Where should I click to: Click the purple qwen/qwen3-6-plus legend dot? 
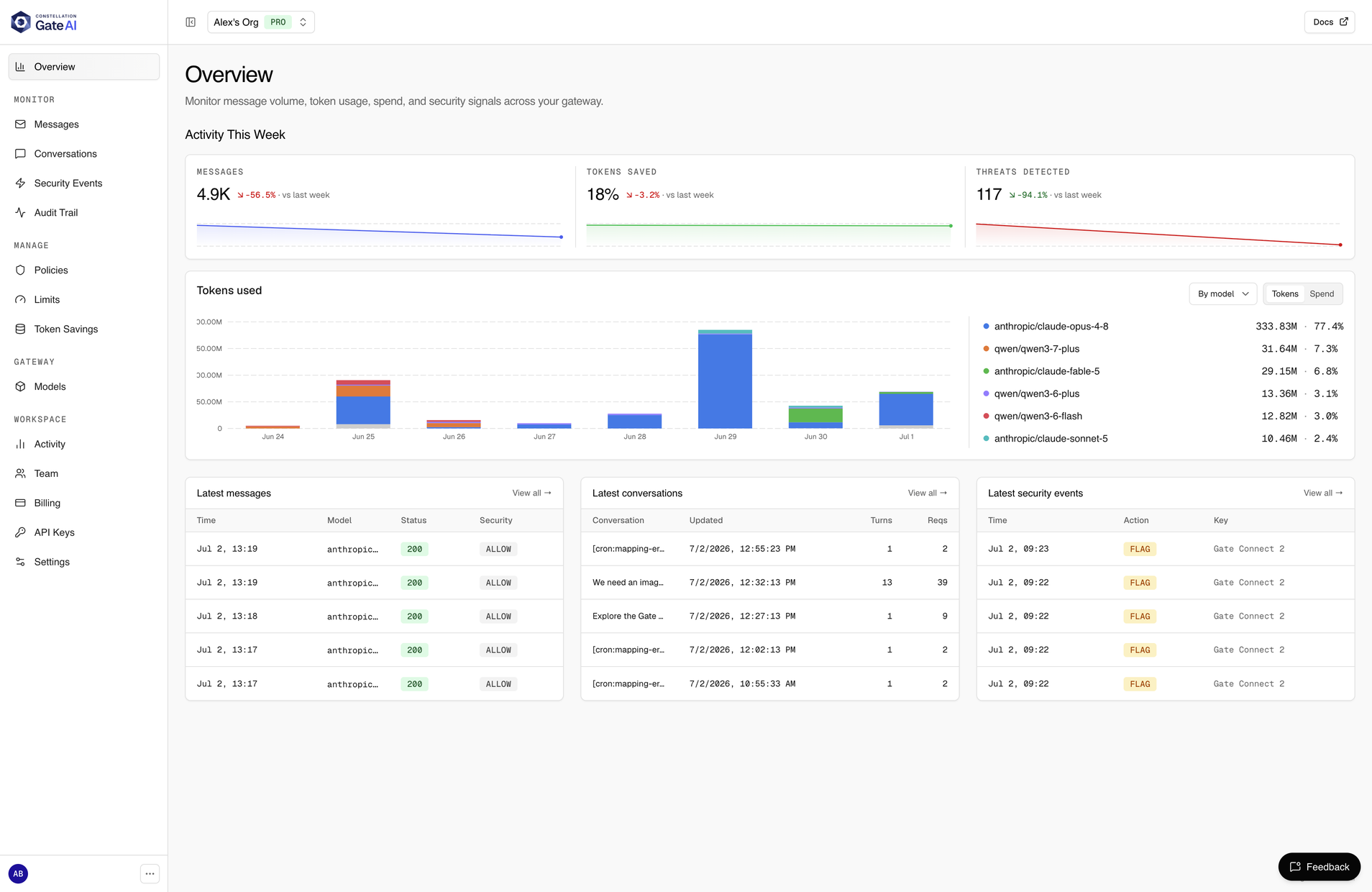986,393
